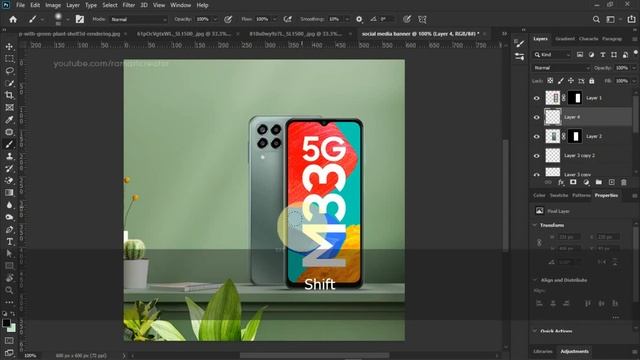Image resolution: width=640 pixels, height=360 pixels.
Task: Open the search icon at top right
Action: click(596, 19)
